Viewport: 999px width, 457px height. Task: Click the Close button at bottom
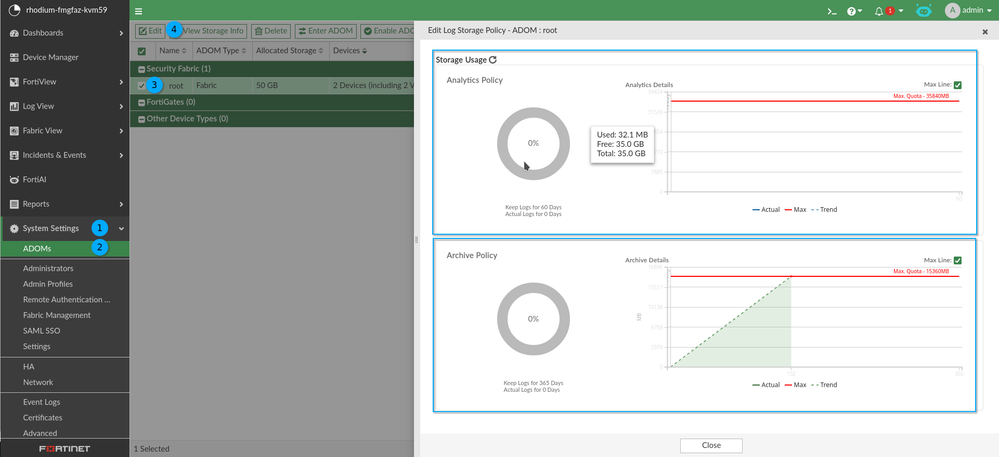click(711, 445)
